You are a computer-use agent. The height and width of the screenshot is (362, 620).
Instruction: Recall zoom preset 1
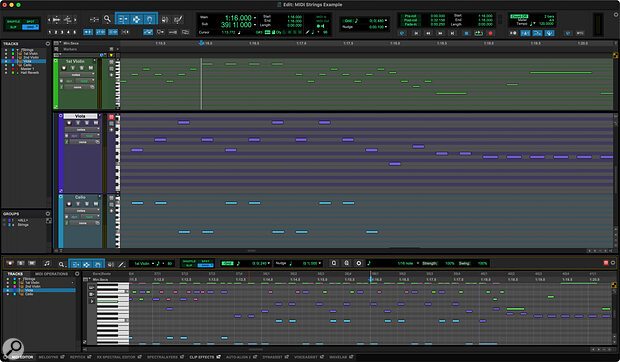point(49,32)
